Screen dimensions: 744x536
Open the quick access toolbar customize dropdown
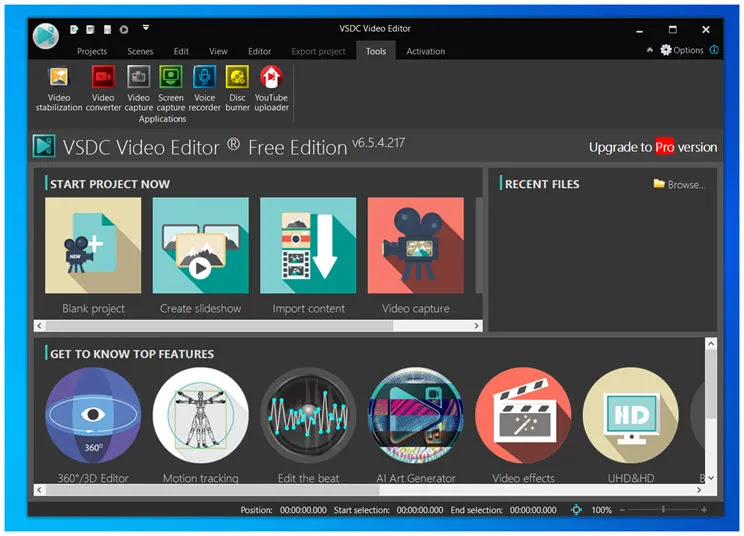pyautogui.click(x=146, y=28)
